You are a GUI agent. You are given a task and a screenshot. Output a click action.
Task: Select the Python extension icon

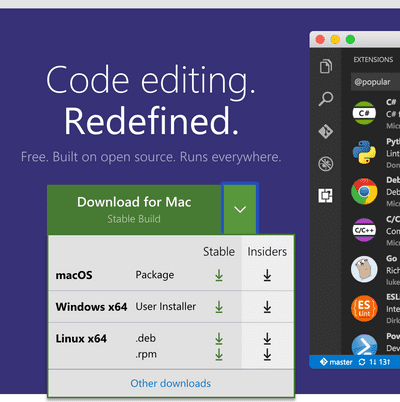[x=364, y=152]
